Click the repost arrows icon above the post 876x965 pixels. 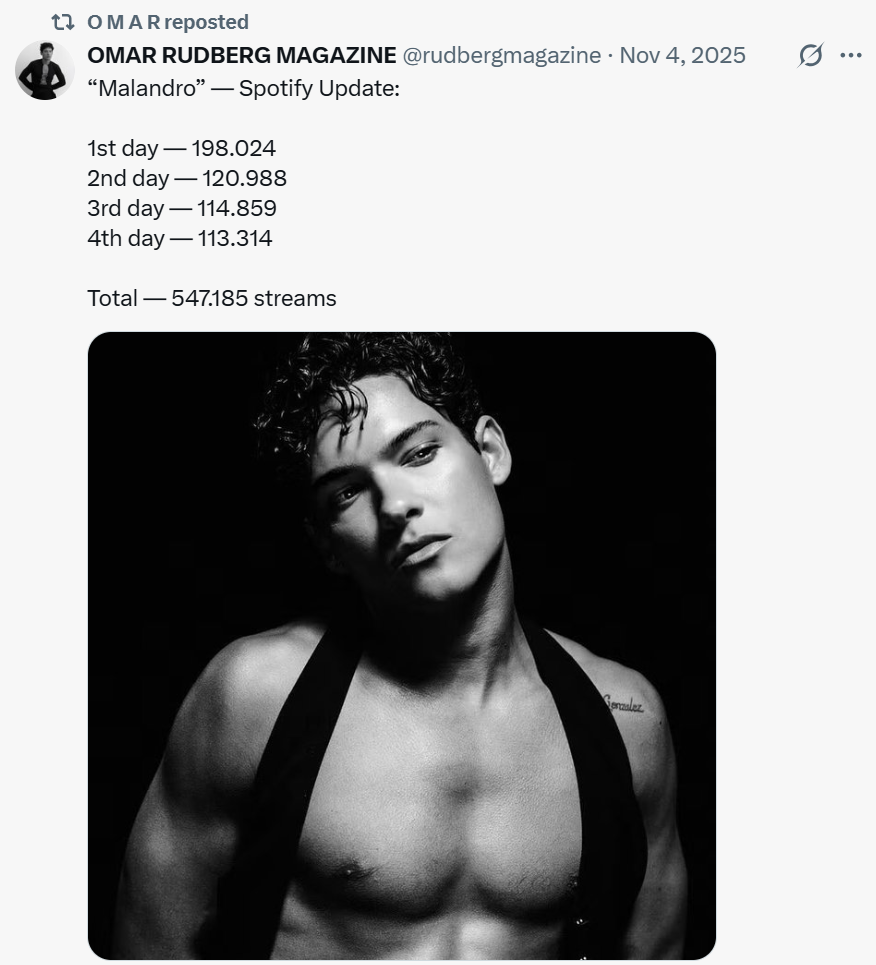pyautogui.click(x=63, y=22)
